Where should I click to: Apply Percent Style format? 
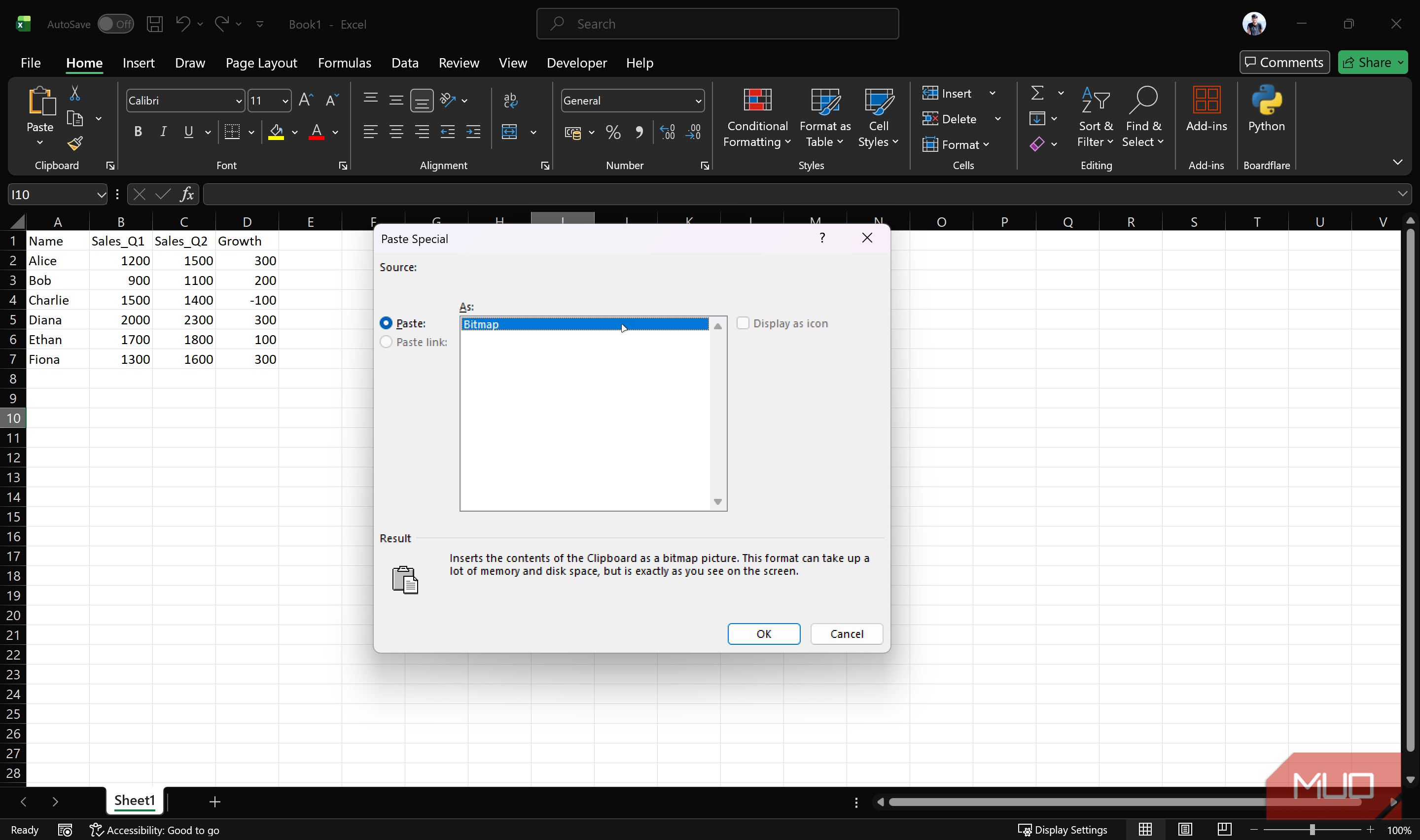point(613,132)
